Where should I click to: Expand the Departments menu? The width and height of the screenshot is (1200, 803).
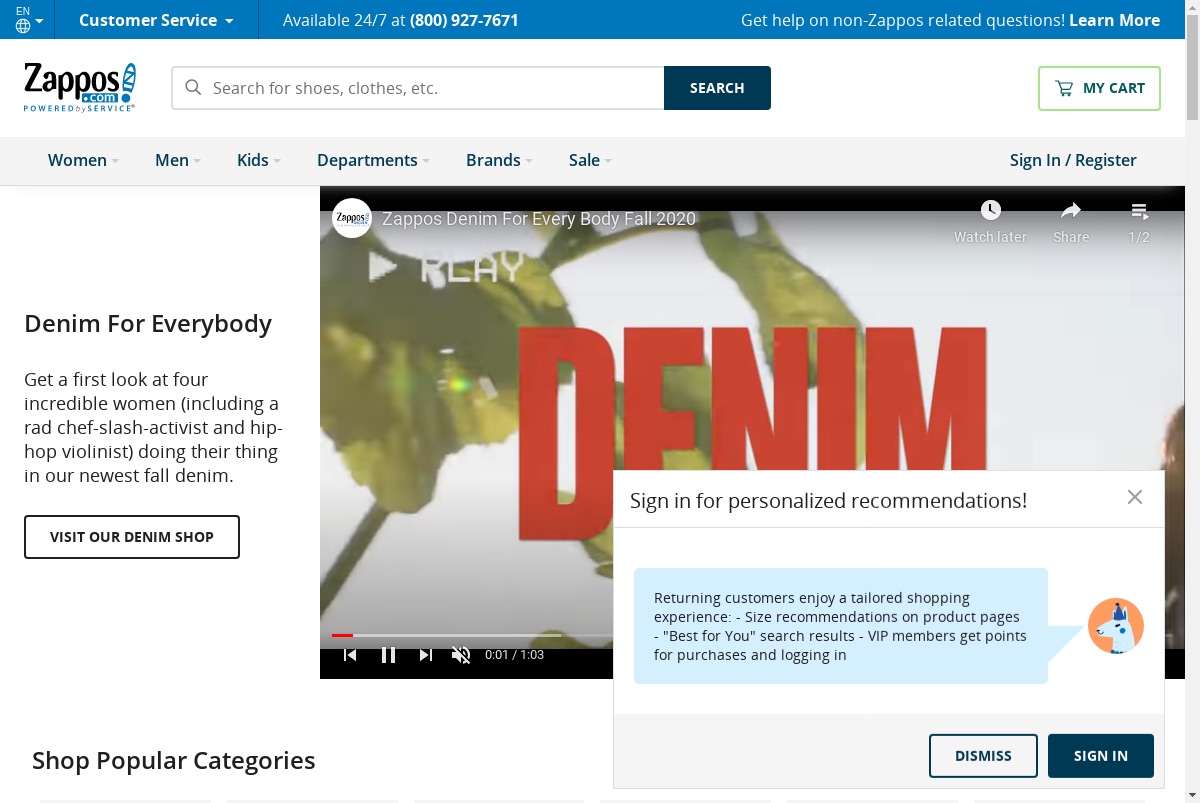pyautogui.click(x=373, y=160)
